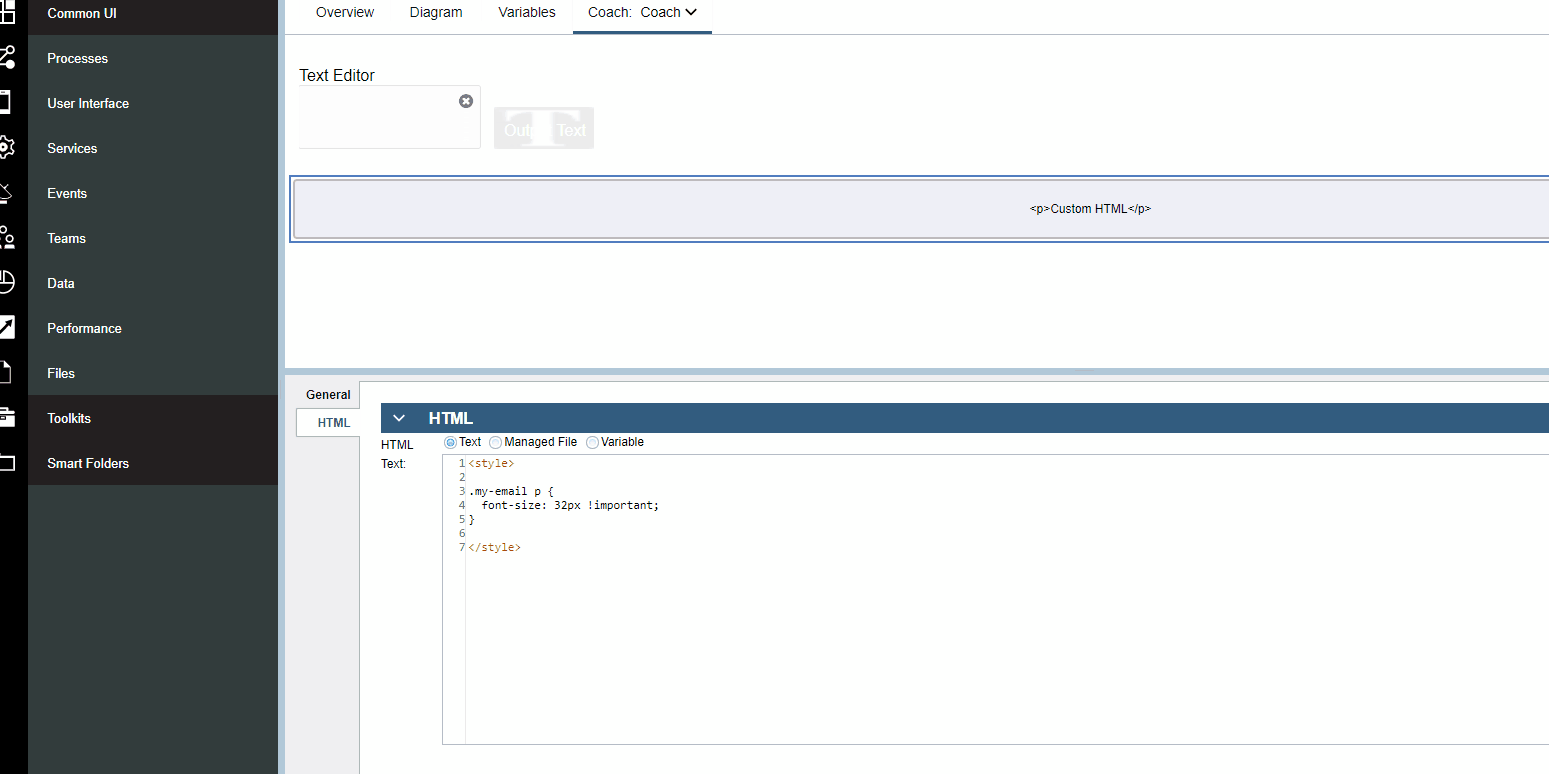Click the Teams people icon
Image resolution: width=1549 pixels, height=774 pixels.
coord(7,238)
